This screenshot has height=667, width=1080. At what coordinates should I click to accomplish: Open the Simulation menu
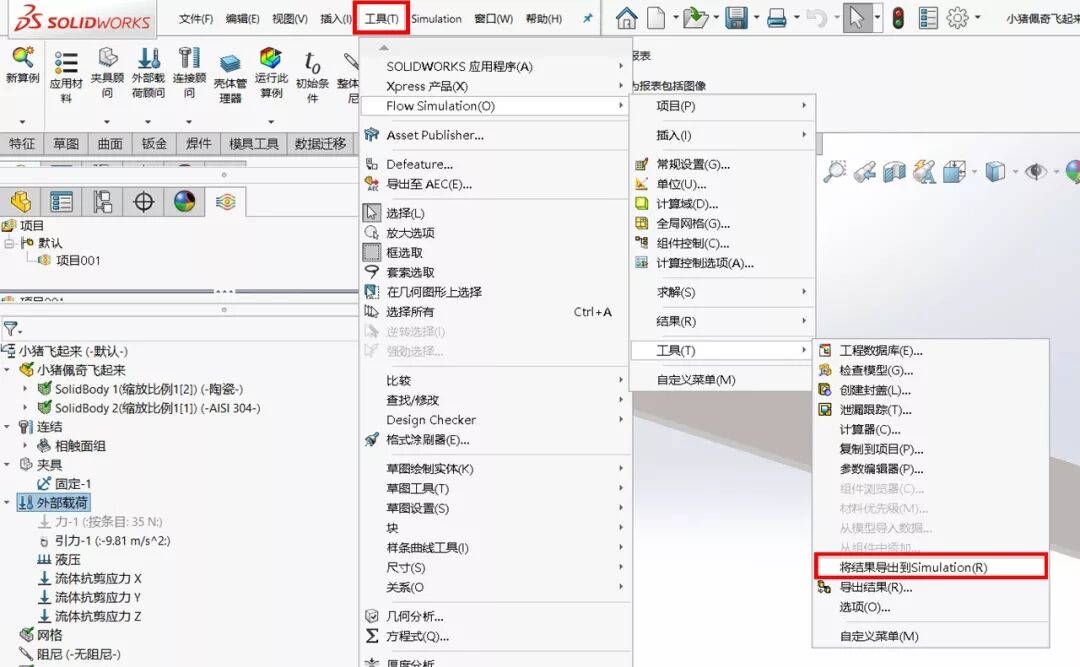436,19
